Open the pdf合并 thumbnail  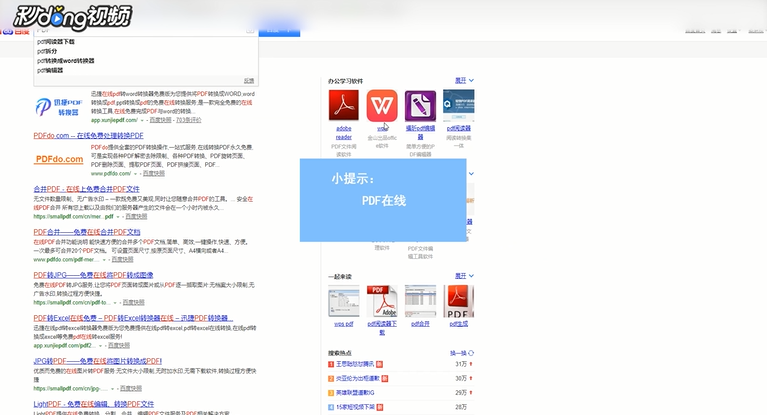click(x=420, y=301)
